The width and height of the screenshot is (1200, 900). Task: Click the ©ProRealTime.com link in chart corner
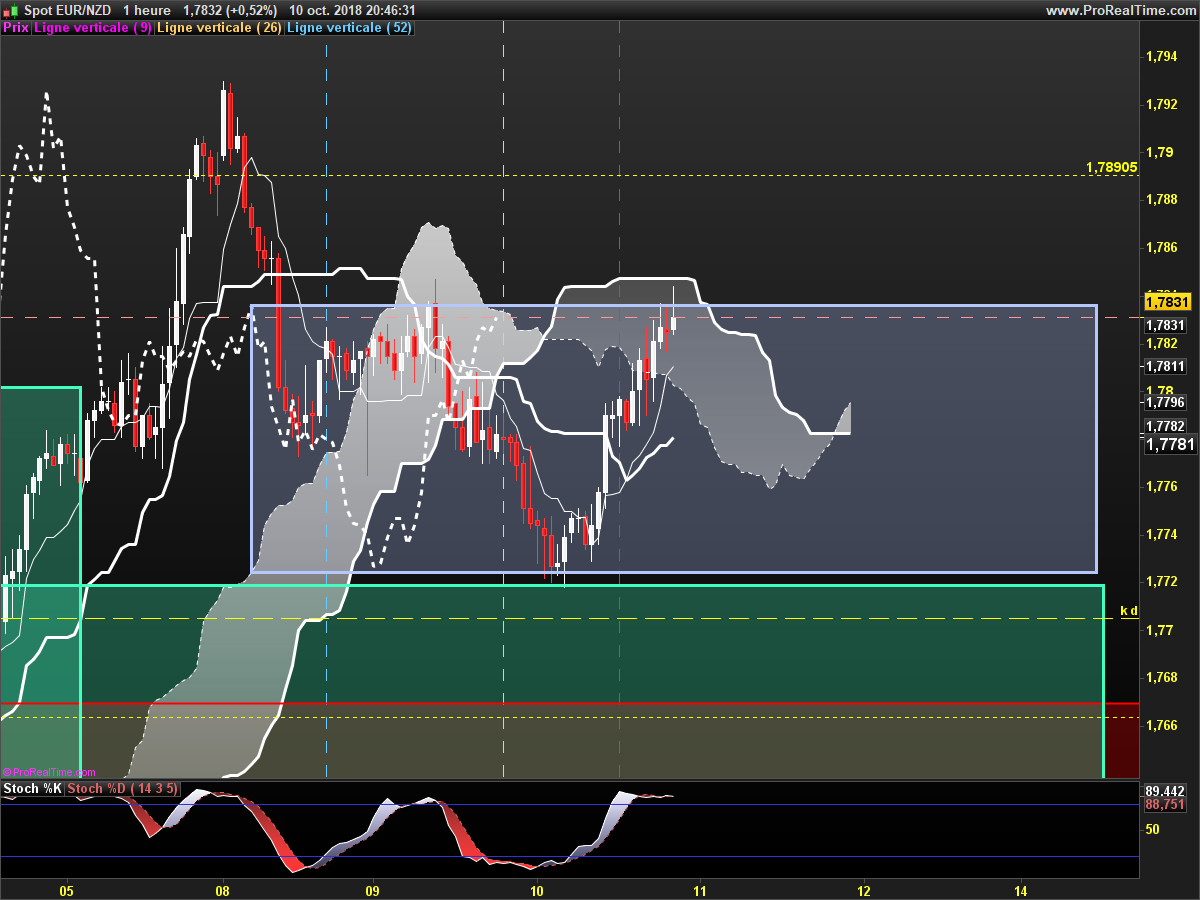(x=49, y=772)
